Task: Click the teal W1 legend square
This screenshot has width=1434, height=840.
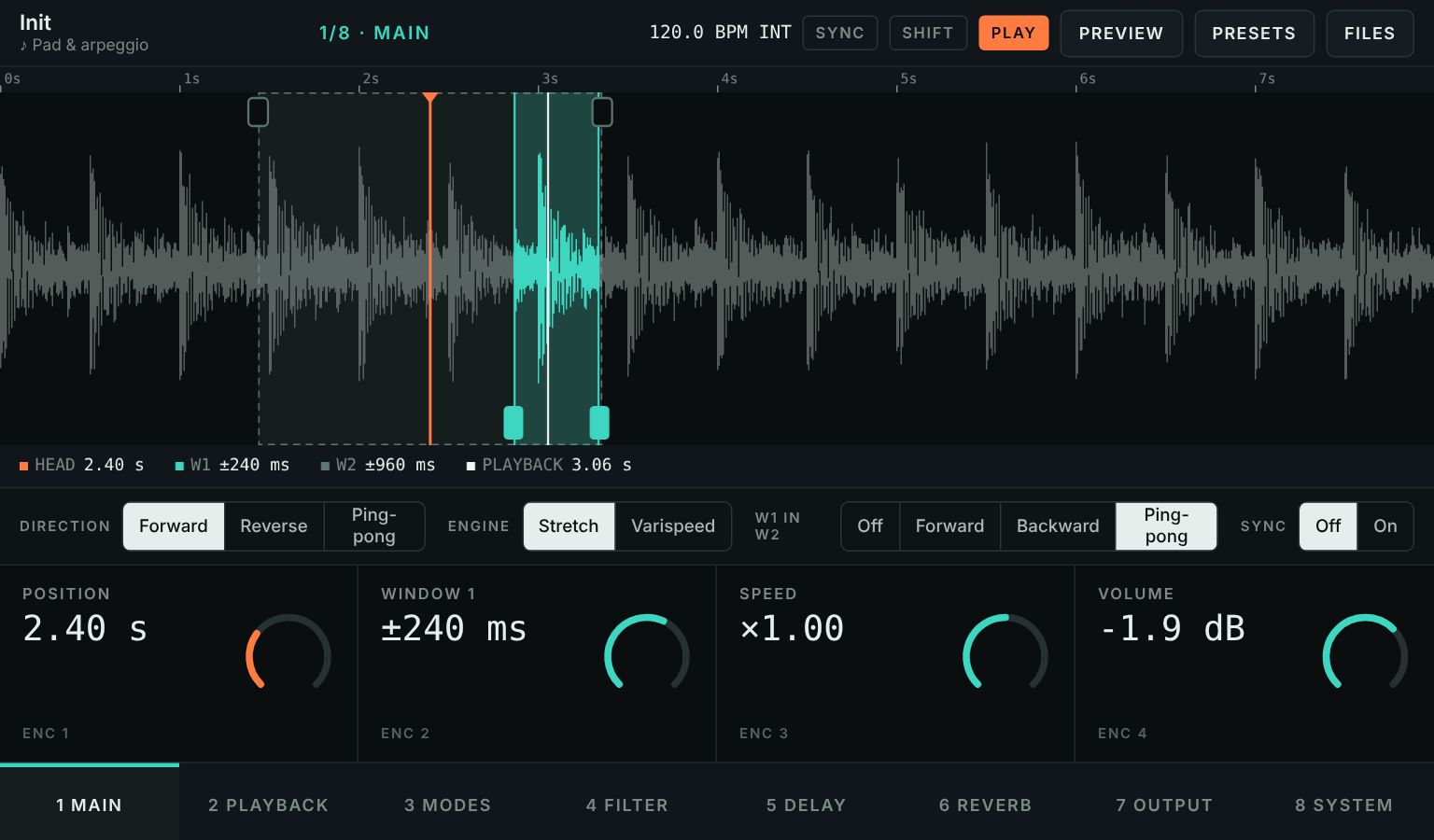Action: (x=179, y=465)
